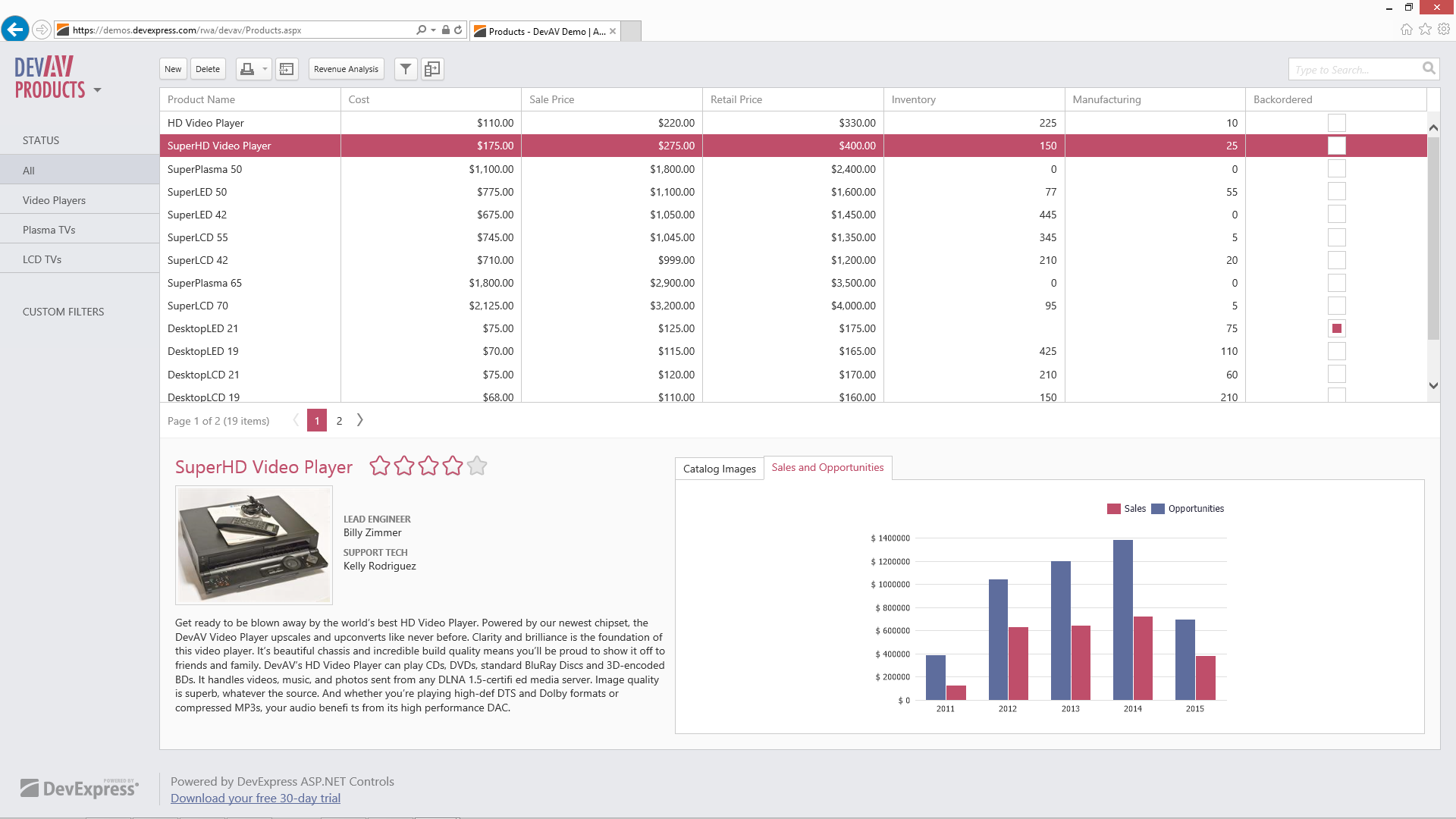
Task: Click the fifth rating star
Action: click(477, 466)
